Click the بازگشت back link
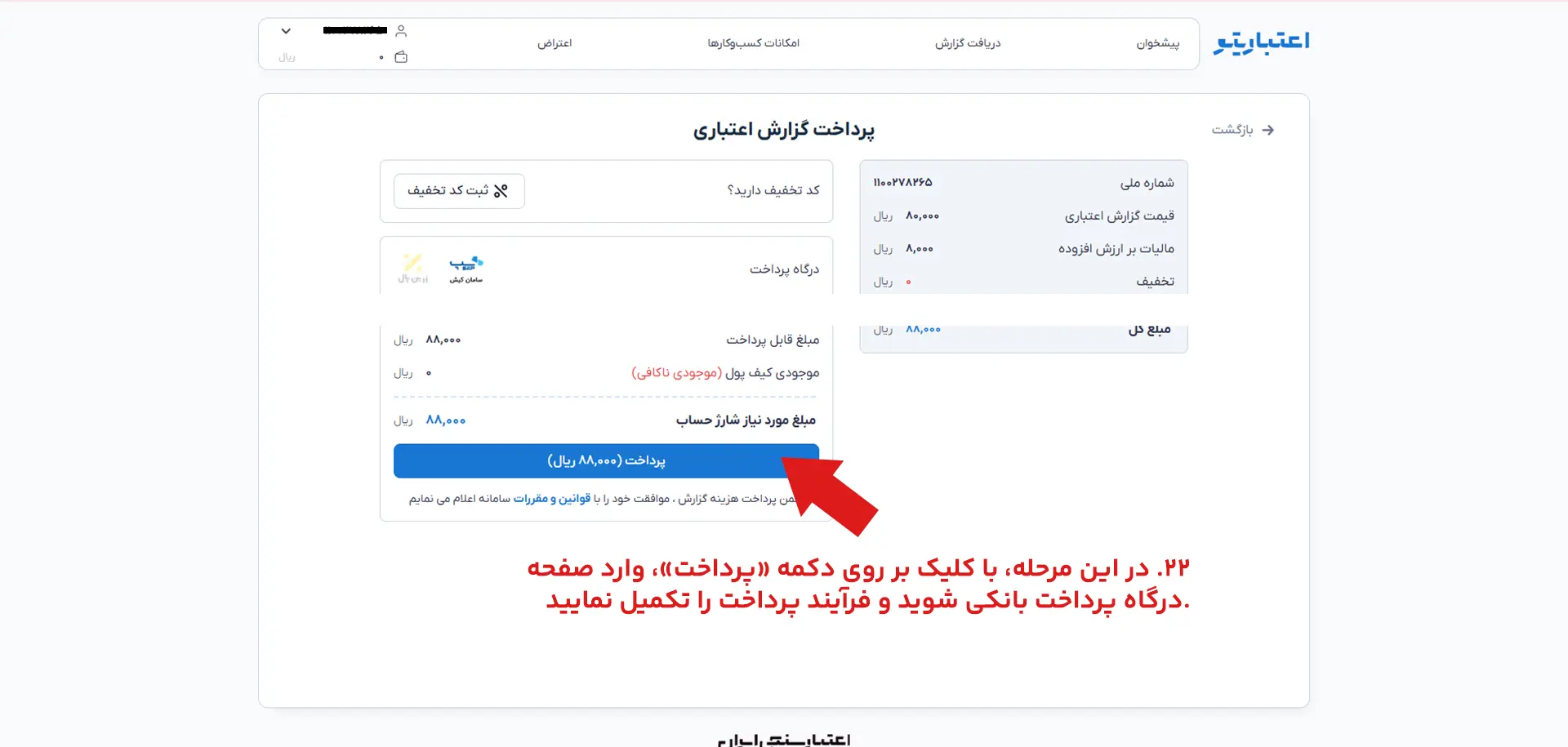Image resolution: width=1568 pixels, height=747 pixels. (x=1232, y=130)
